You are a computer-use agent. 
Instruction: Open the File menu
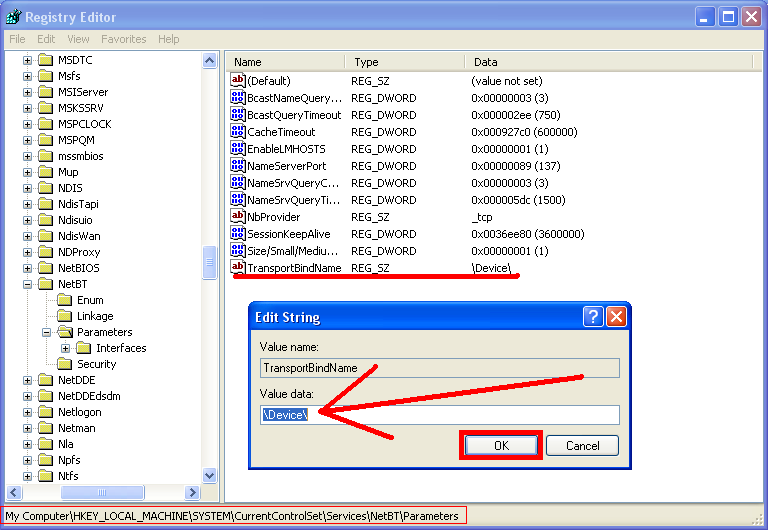pyautogui.click(x=17, y=39)
